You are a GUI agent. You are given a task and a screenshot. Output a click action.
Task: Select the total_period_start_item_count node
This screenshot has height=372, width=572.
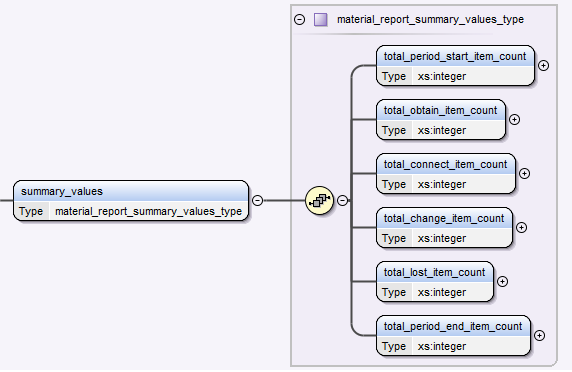[455, 66]
